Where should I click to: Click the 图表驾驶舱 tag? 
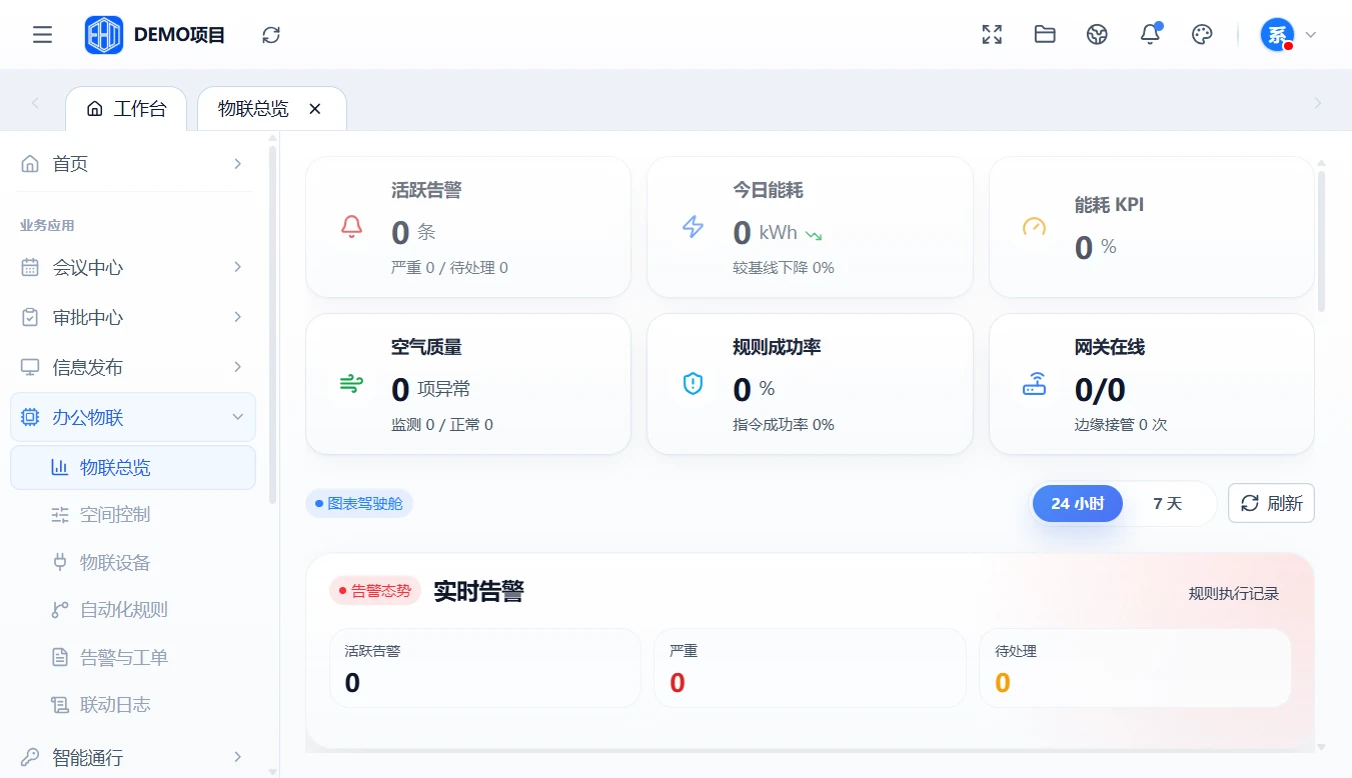(x=359, y=504)
